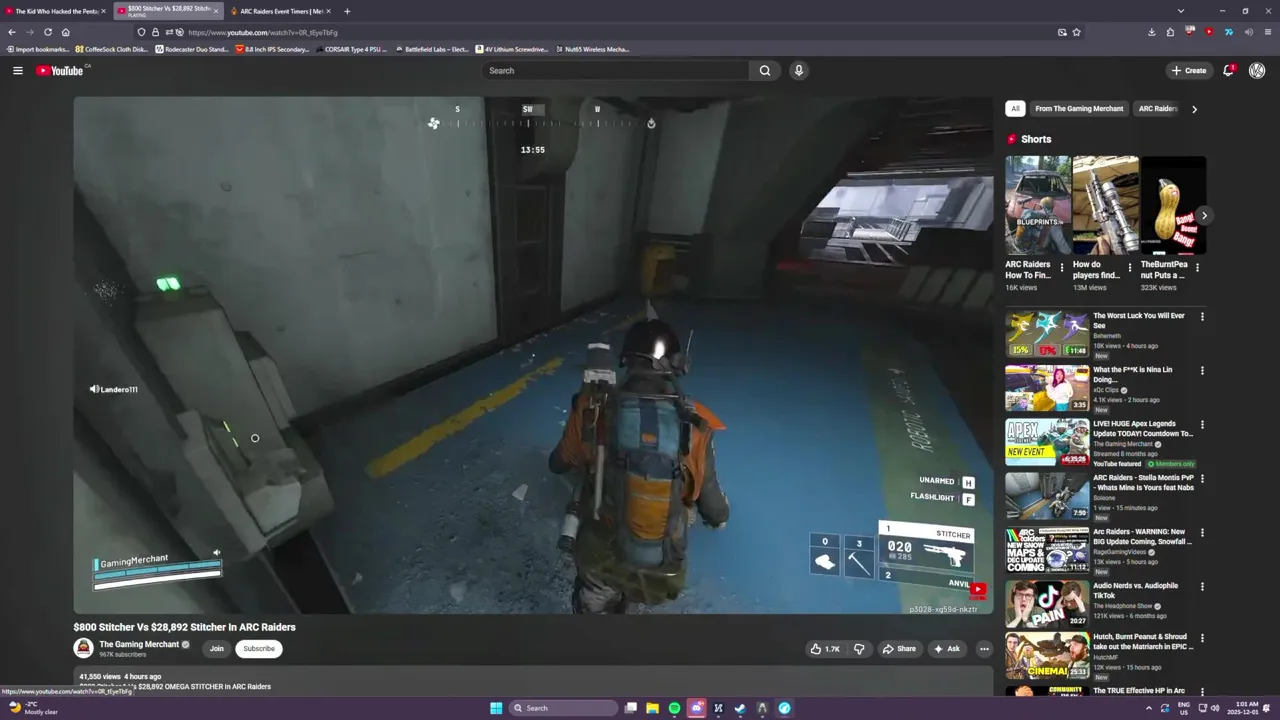Open options for 'The Worst Luck' video

point(1202,317)
